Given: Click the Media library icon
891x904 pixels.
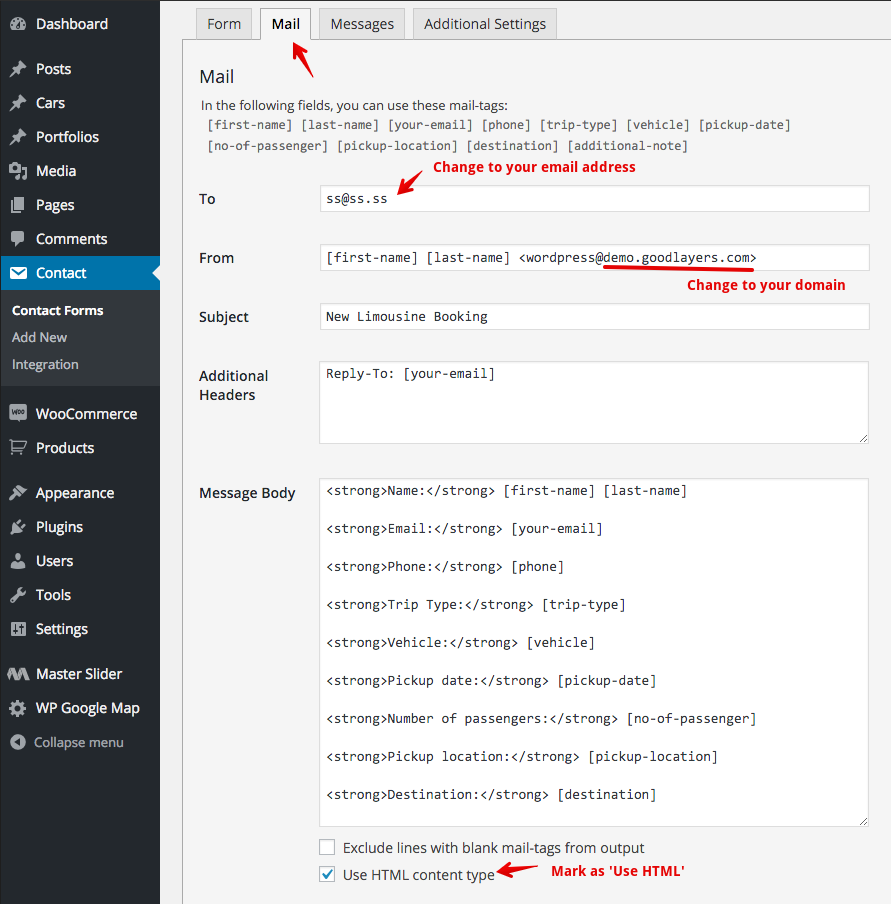Looking at the screenshot, I should coord(18,171).
